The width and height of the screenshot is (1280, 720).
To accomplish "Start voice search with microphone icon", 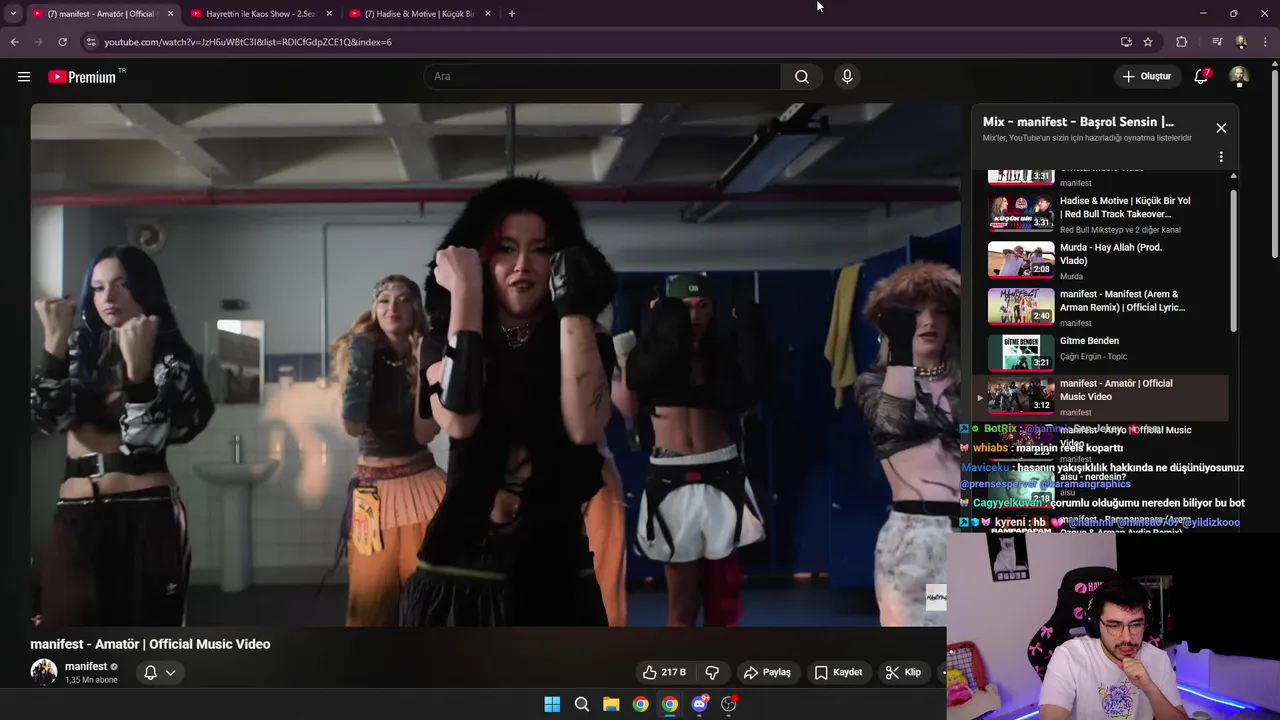I will coord(847,77).
